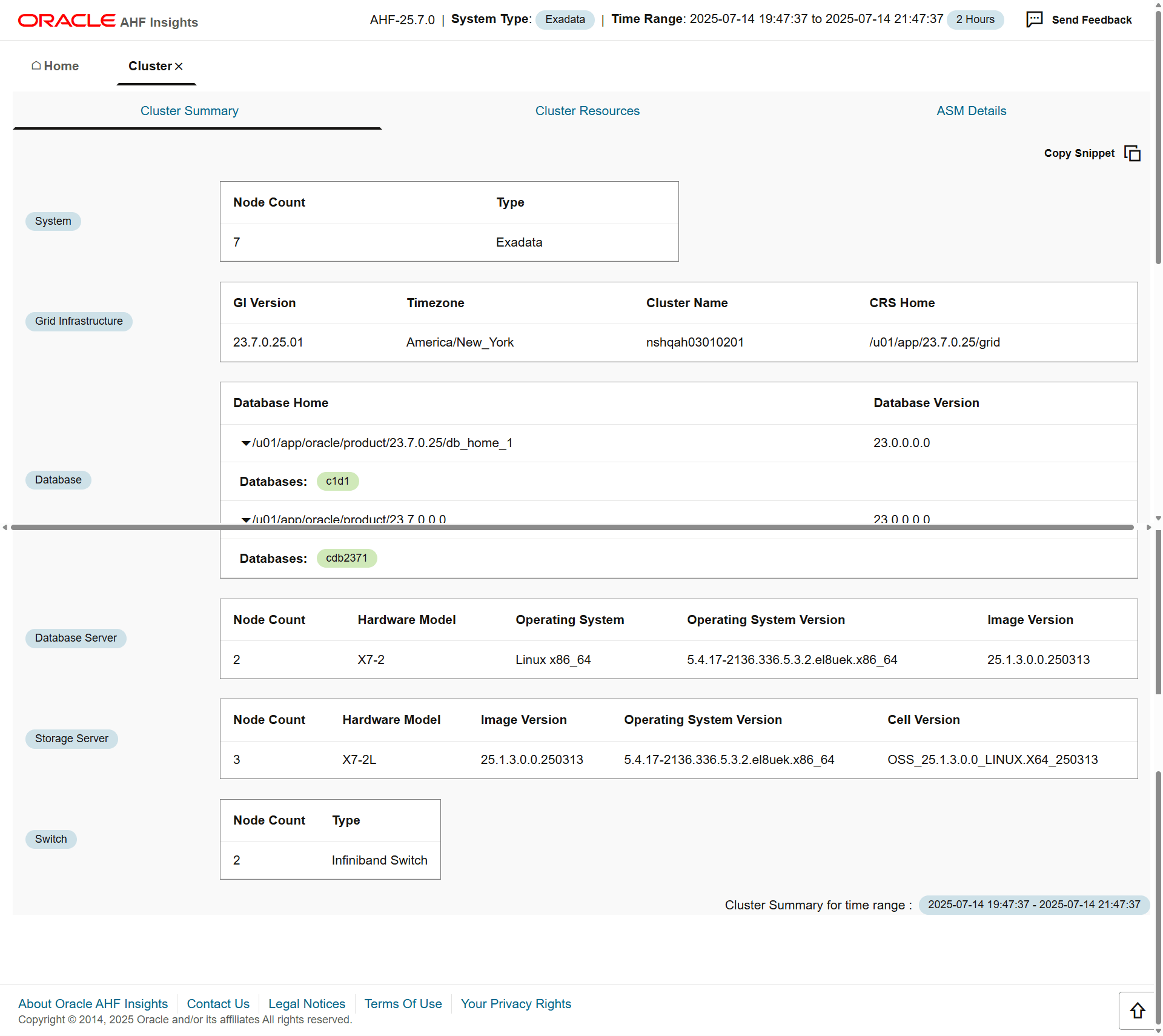
Task: Click the Storage Server section label
Action: coord(71,739)
